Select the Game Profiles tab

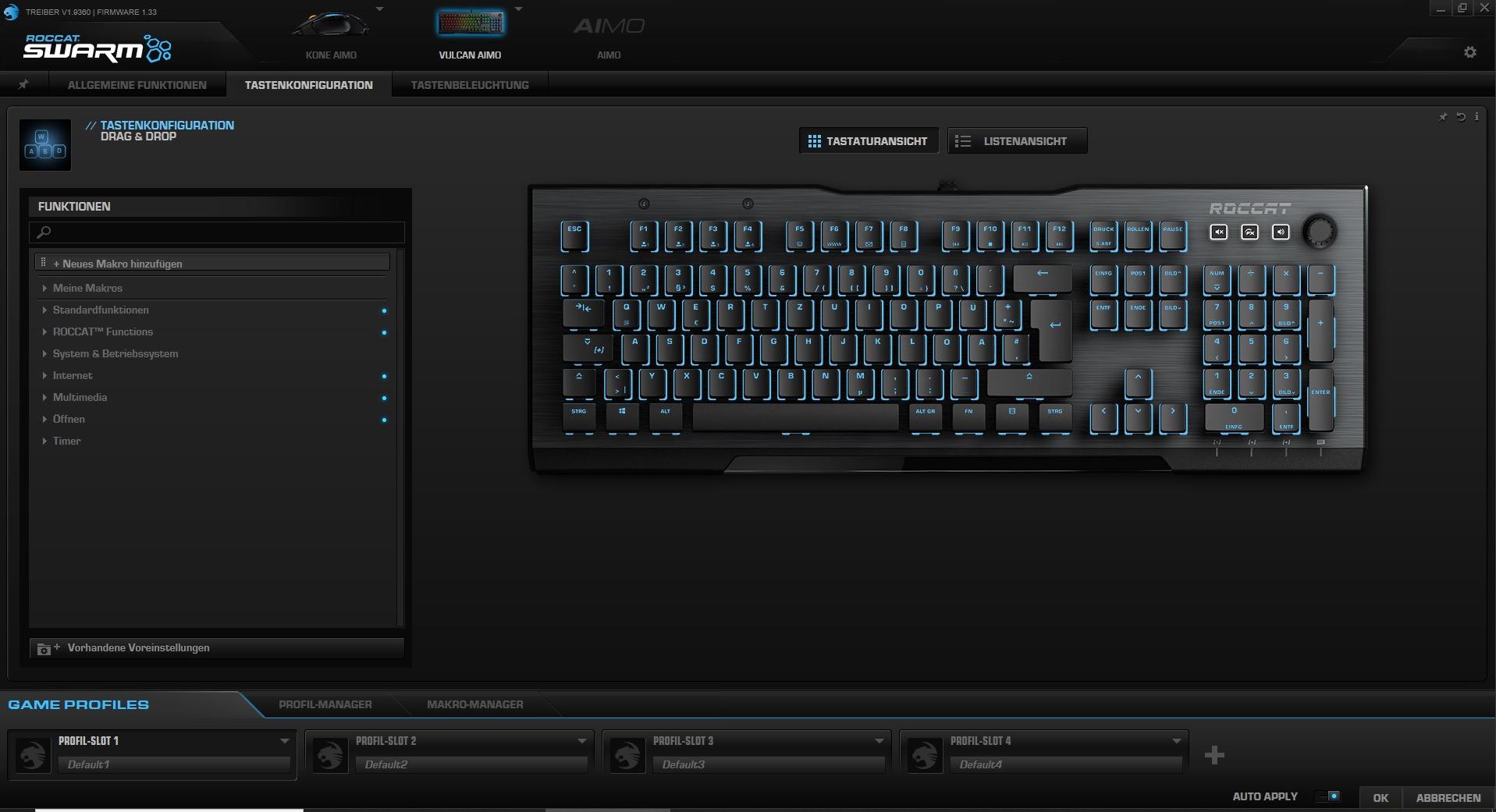[x=79, y=704]
